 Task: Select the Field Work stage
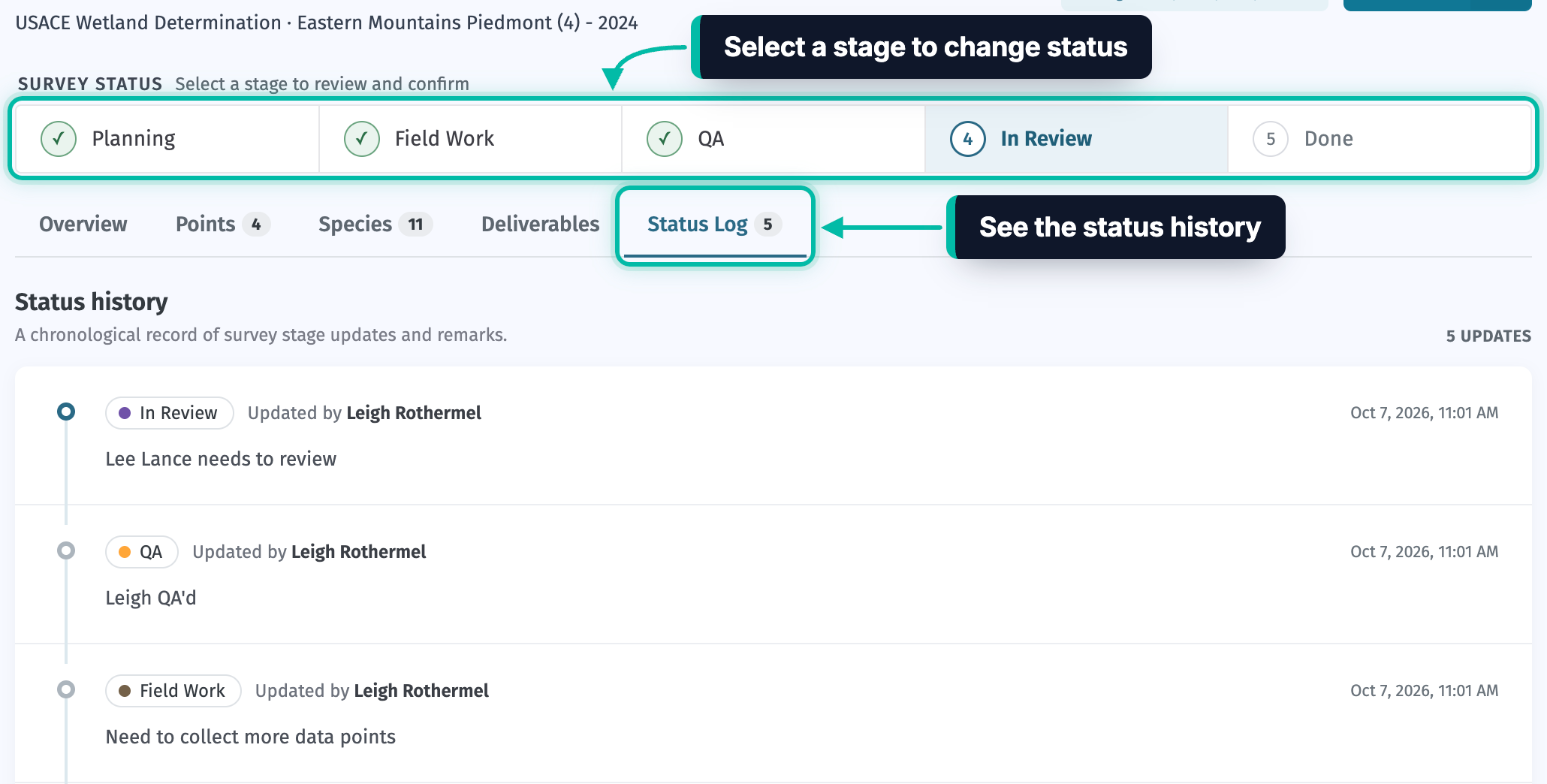coord(470,139)
